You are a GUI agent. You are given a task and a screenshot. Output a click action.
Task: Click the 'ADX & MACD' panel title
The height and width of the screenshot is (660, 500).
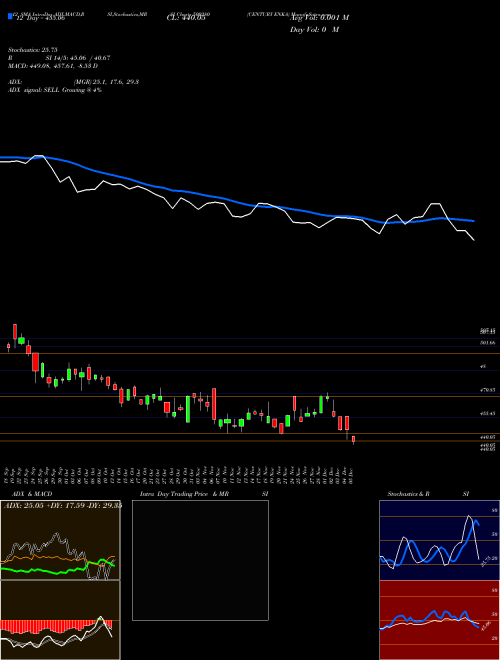tap(32, 494)
